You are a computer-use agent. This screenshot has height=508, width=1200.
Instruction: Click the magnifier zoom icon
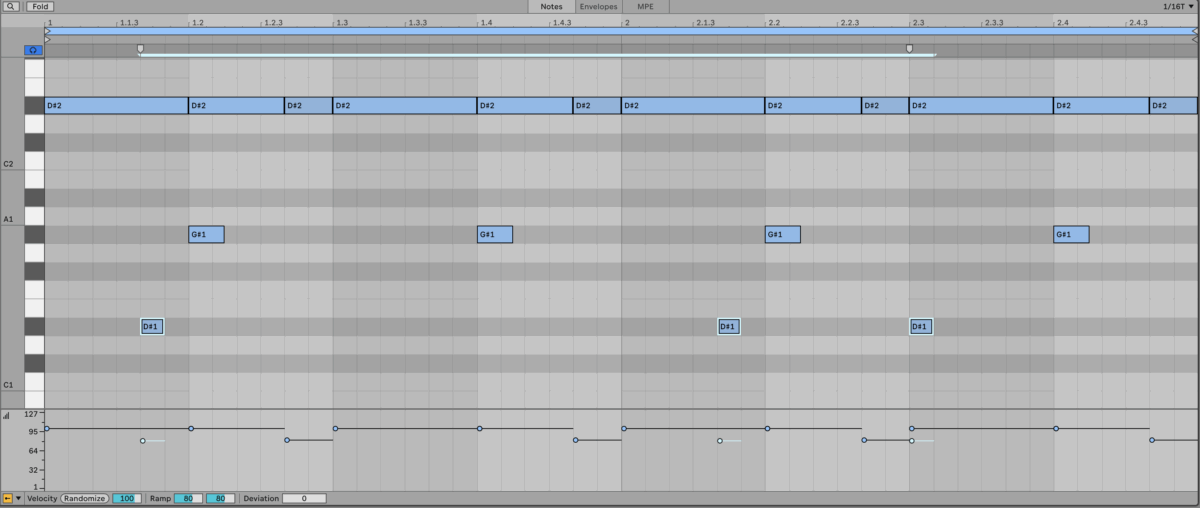tap(12, 6)
